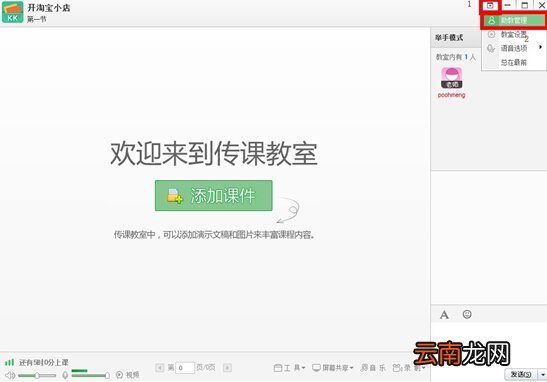Open the 屏幕共享 screen share dropdown

tap(333, 368)
